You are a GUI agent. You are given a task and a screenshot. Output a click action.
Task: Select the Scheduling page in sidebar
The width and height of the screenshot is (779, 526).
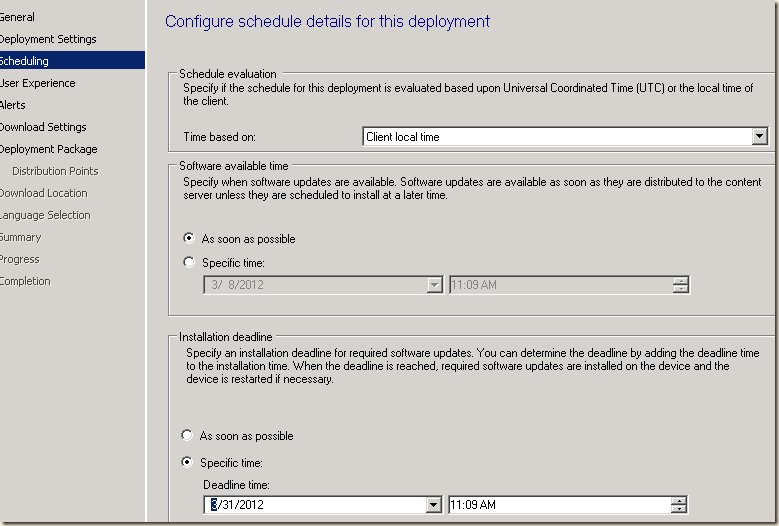pyautogui.click(x=72, y=61)
